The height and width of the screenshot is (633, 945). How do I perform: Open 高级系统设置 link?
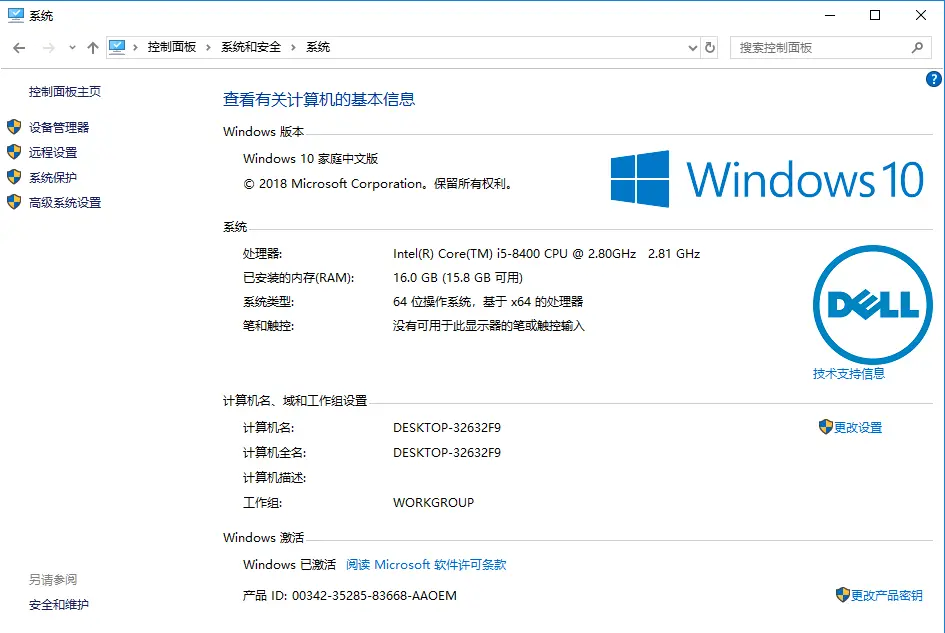click(x=65, y=203)
